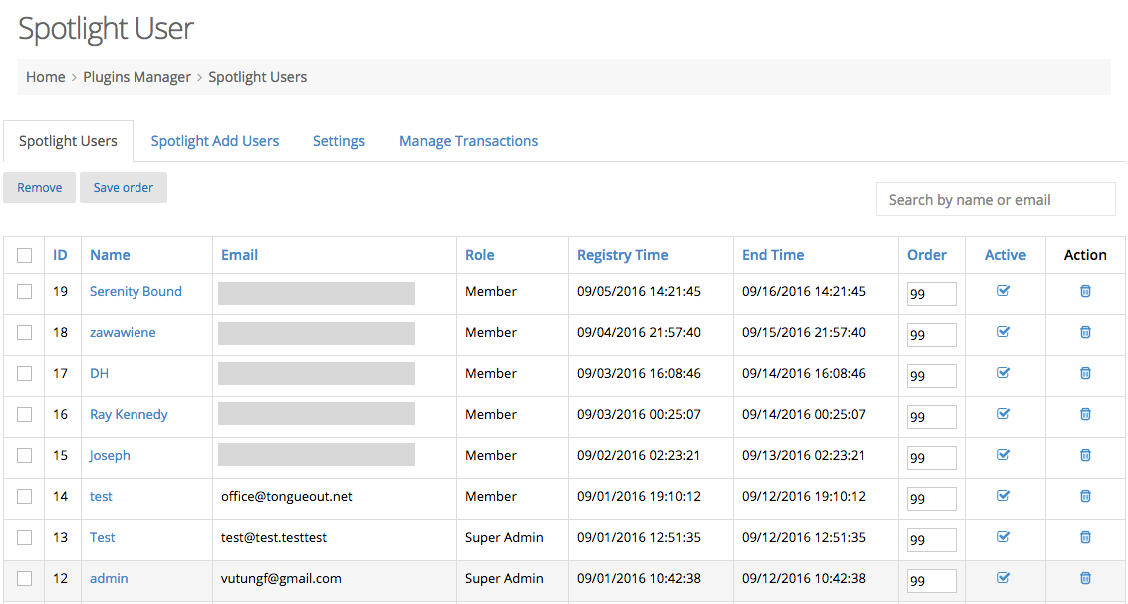Toggle active status for Ray Kennedy
Image resolution: width=1128 pixels, height=604 pixels.
tap(1004, 413)
